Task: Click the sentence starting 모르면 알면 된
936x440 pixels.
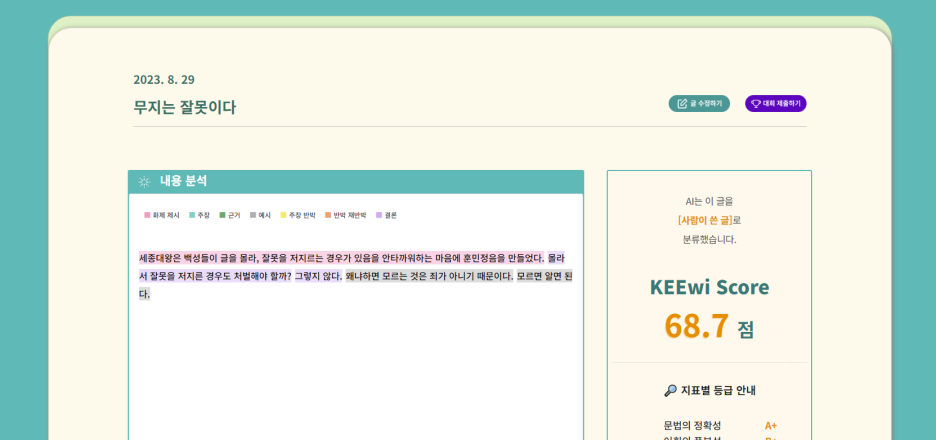Action: pyautogui.click(x=544, y=276)
